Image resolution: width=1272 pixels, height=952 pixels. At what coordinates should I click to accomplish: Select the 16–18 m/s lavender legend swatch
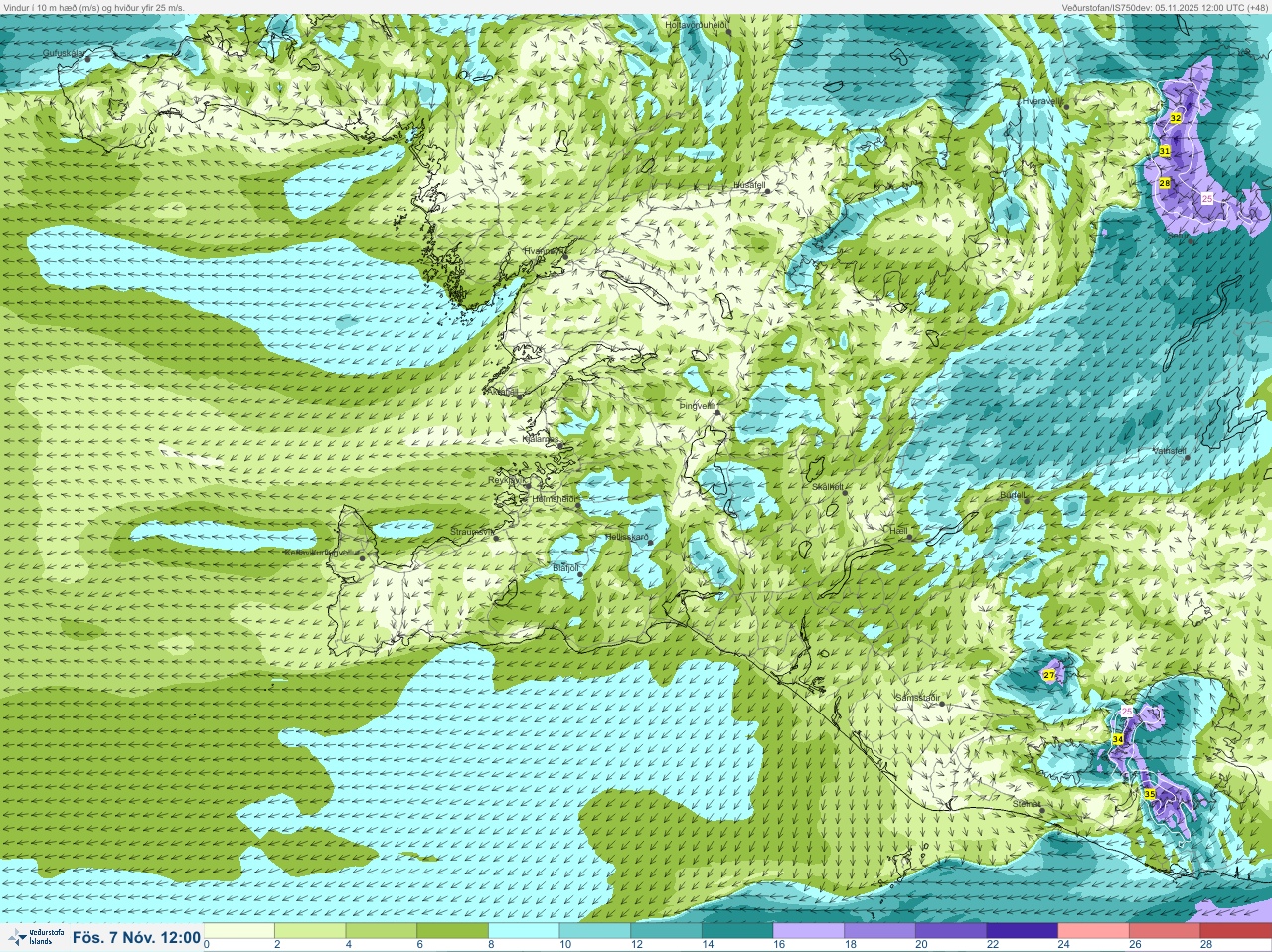pyautogui.click(x=808, y=931)
